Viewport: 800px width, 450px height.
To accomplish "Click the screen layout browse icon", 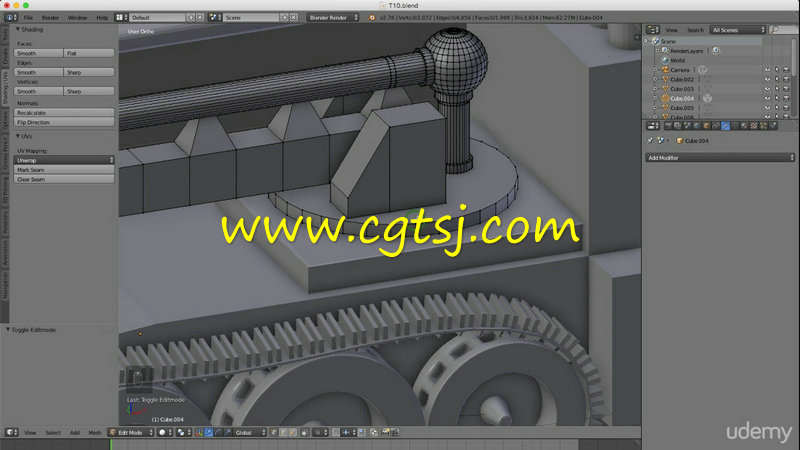I will point(121,17).
